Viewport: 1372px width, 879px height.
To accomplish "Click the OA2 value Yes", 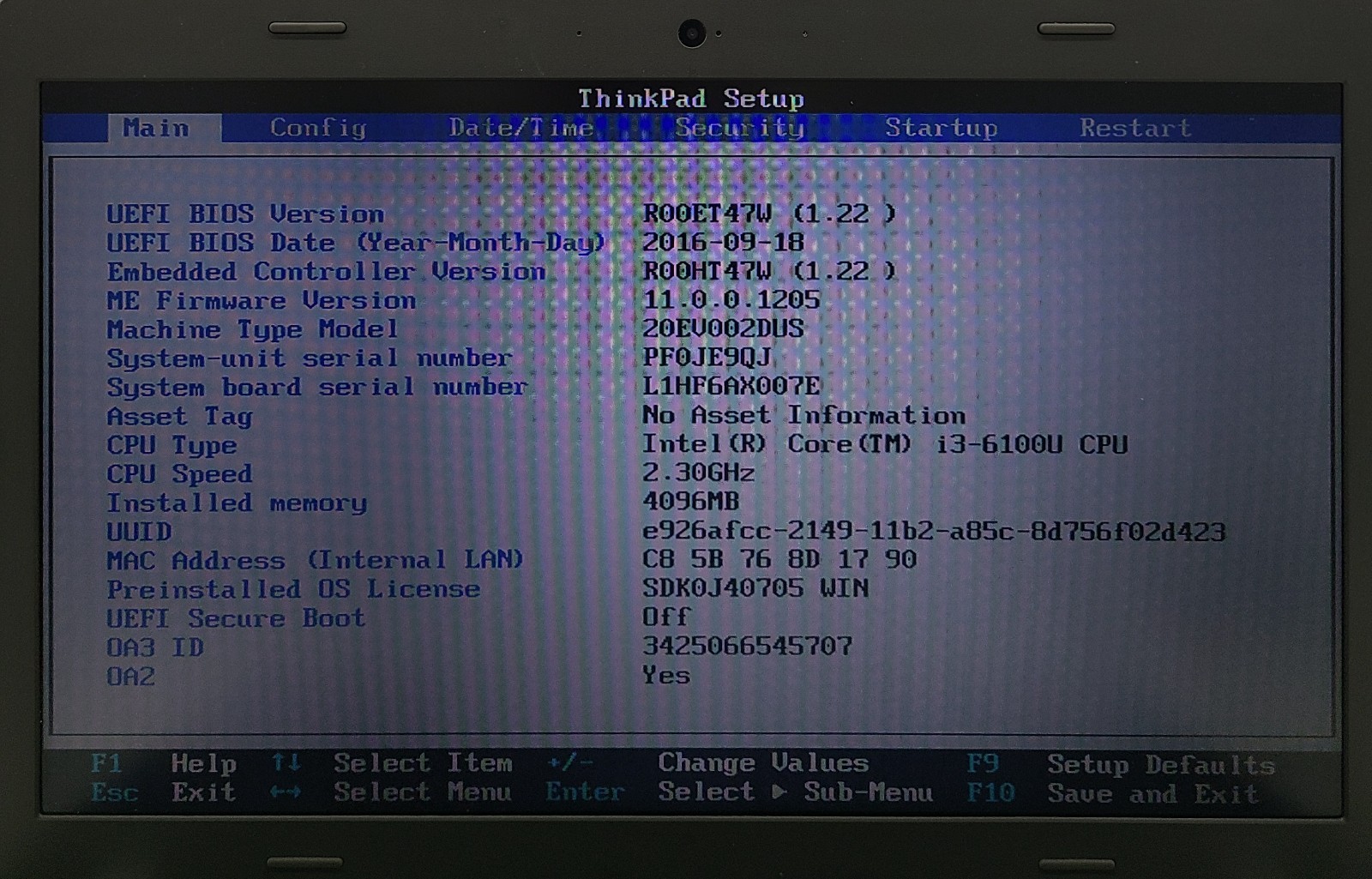I will [666, 675].
